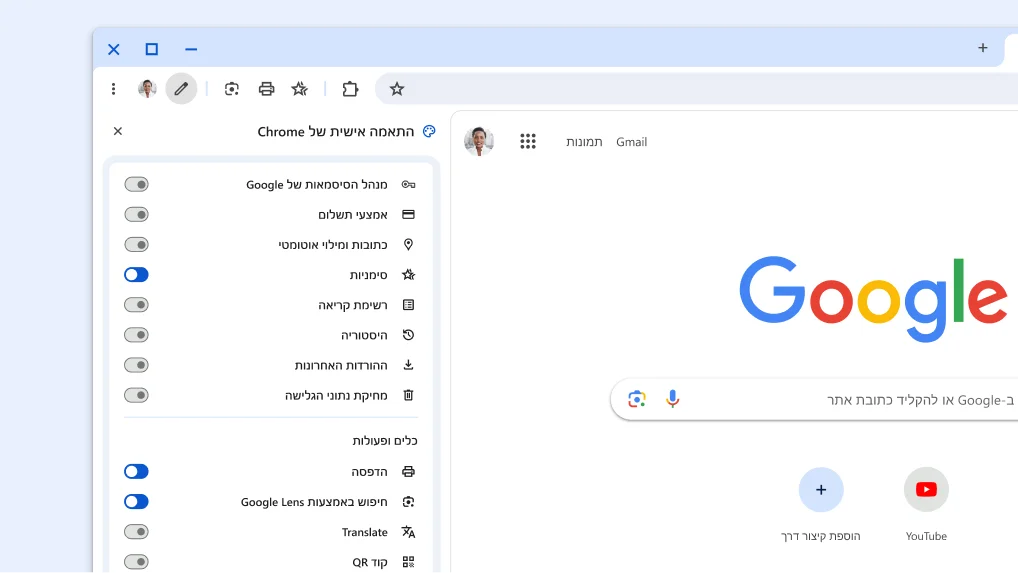Click the חיפוש באמצעות Google Lens label
This screenshot has width=1018, height=573.
[x=314, y=502]
